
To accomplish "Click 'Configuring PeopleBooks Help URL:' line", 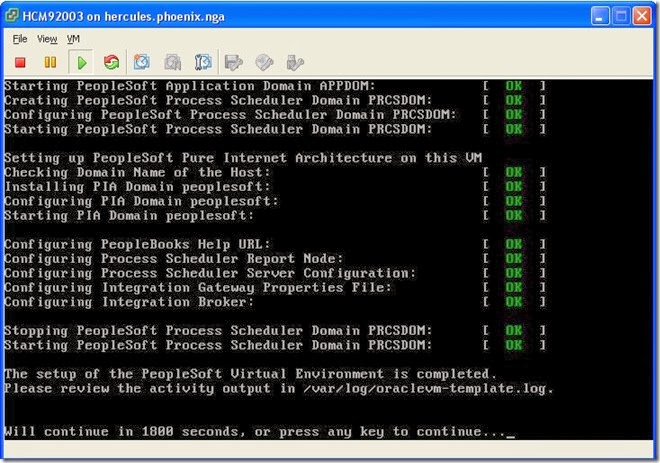I will click(137, 244).
